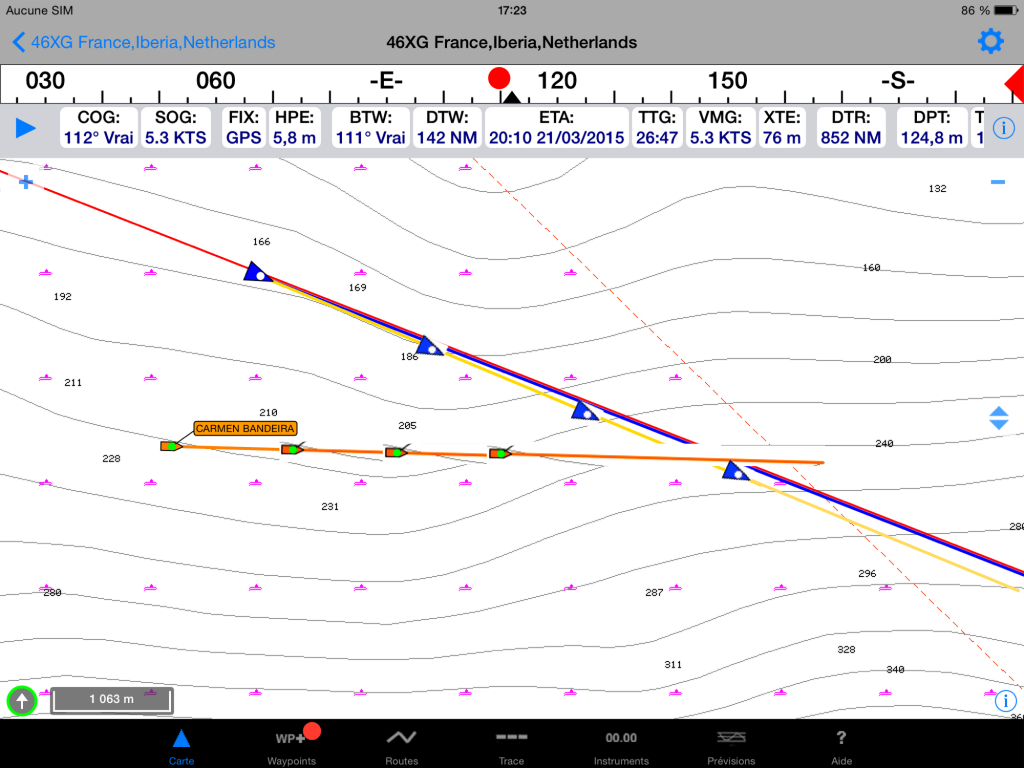Tap the 150 mark on the compass strip
This screenshot has height=768, width=1024.
[728, 81]
